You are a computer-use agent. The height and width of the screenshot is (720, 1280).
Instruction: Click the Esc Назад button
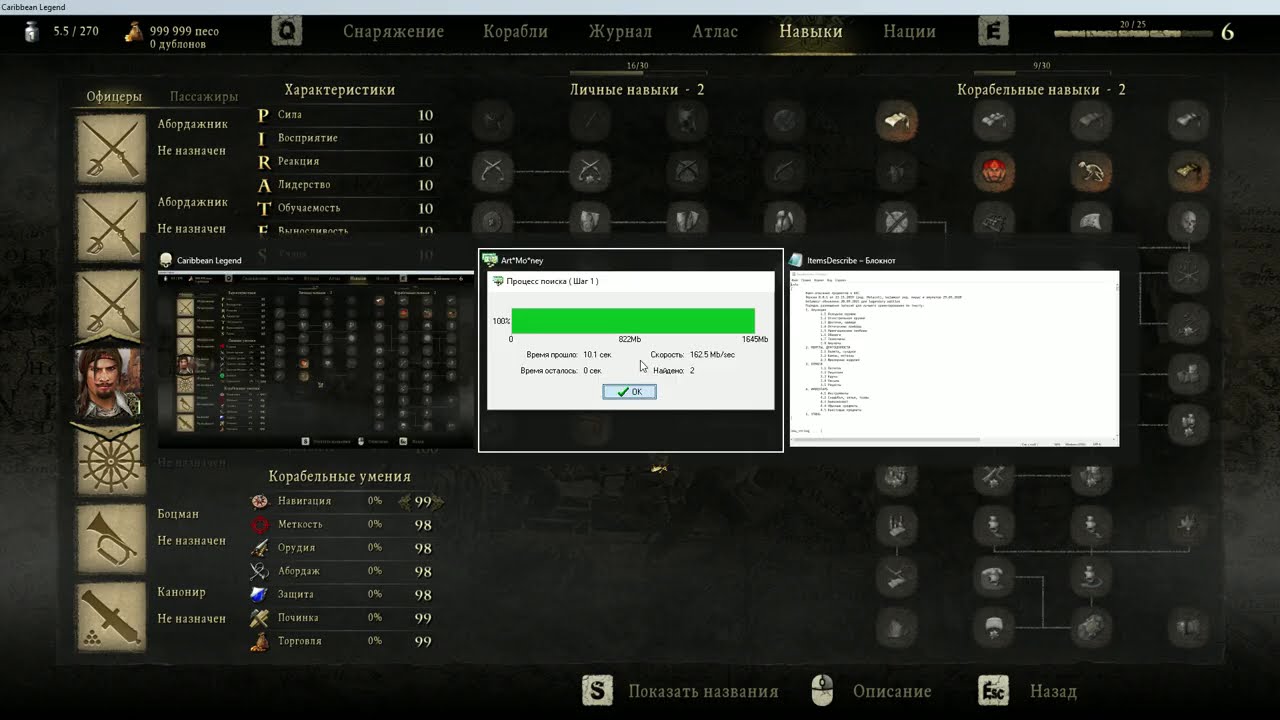tap(1028, 691)
